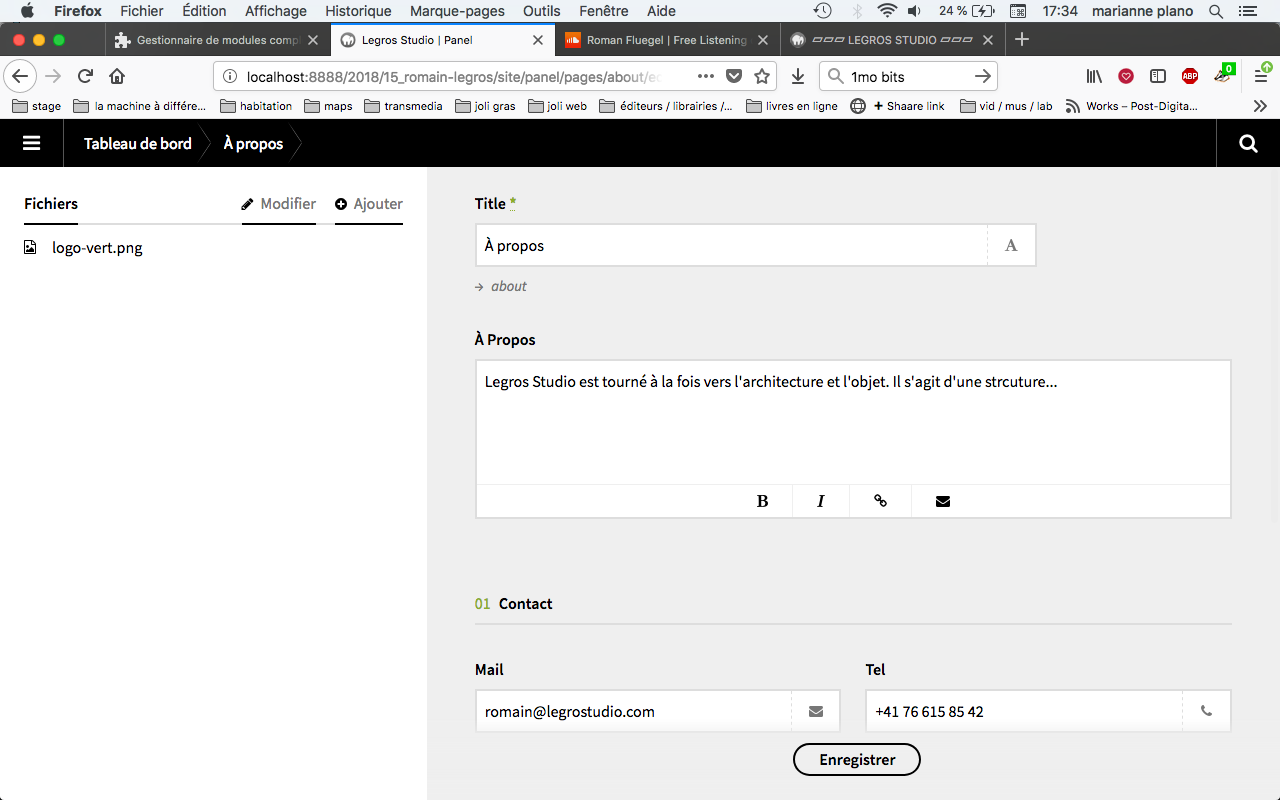The height and width of the screenshot is (800, 1280).
Task: Open the Adblock Plus extension icon
Action: coord(1189,76)
